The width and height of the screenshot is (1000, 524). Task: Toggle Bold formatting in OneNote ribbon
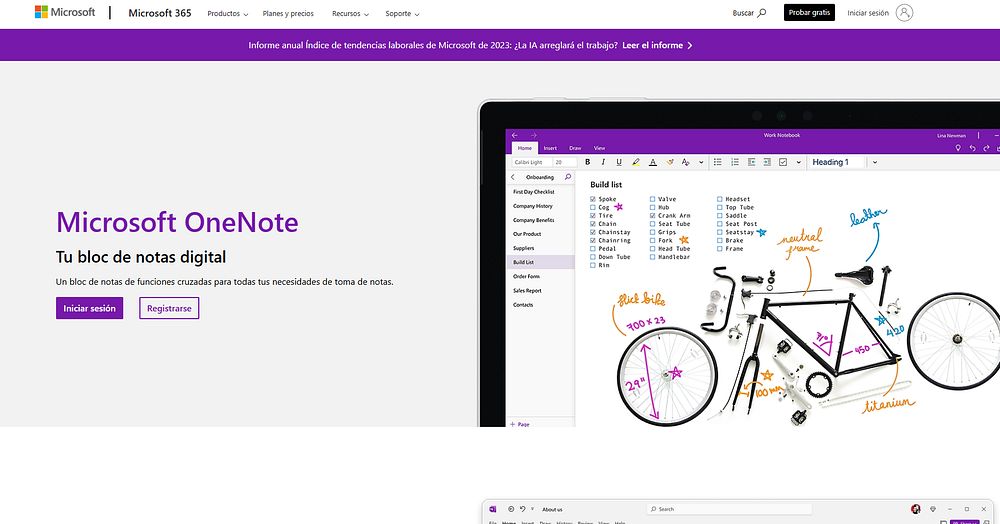(587, 162)
